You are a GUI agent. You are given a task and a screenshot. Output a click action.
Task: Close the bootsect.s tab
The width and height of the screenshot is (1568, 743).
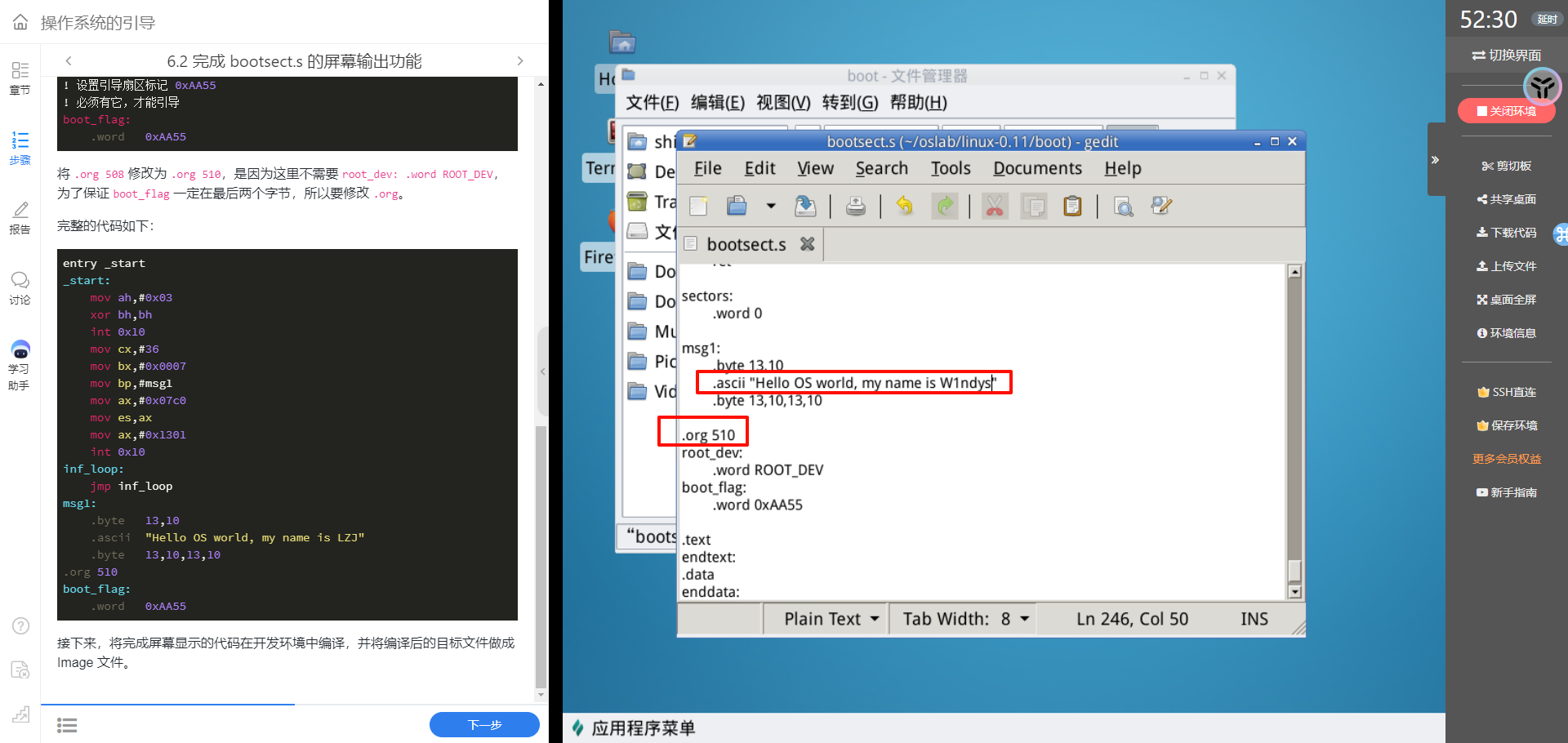coord(807,244)
